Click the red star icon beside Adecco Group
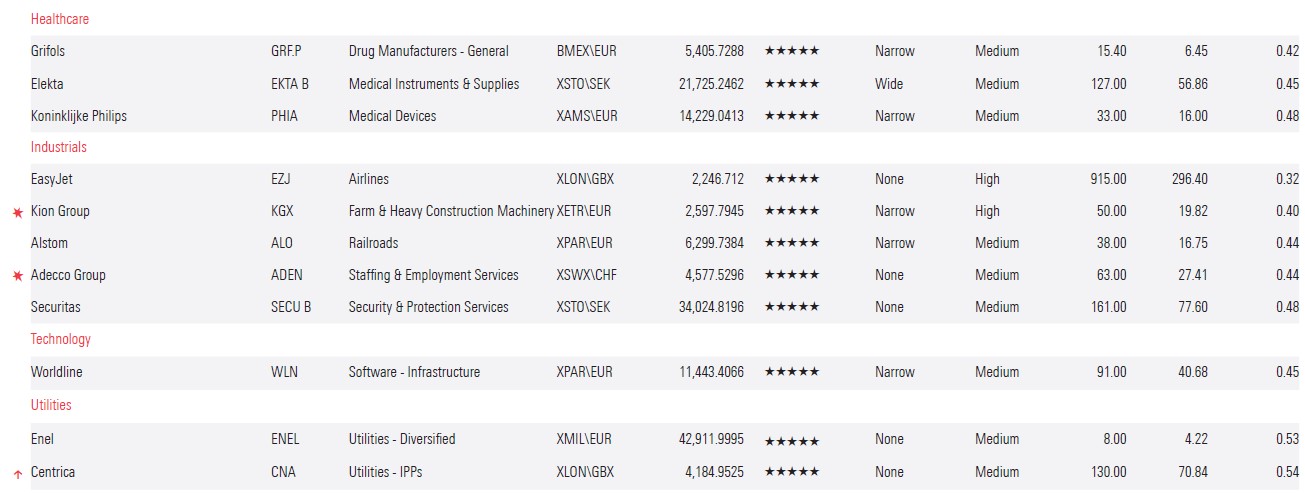 pyautogui.click(x=17, y=276)
